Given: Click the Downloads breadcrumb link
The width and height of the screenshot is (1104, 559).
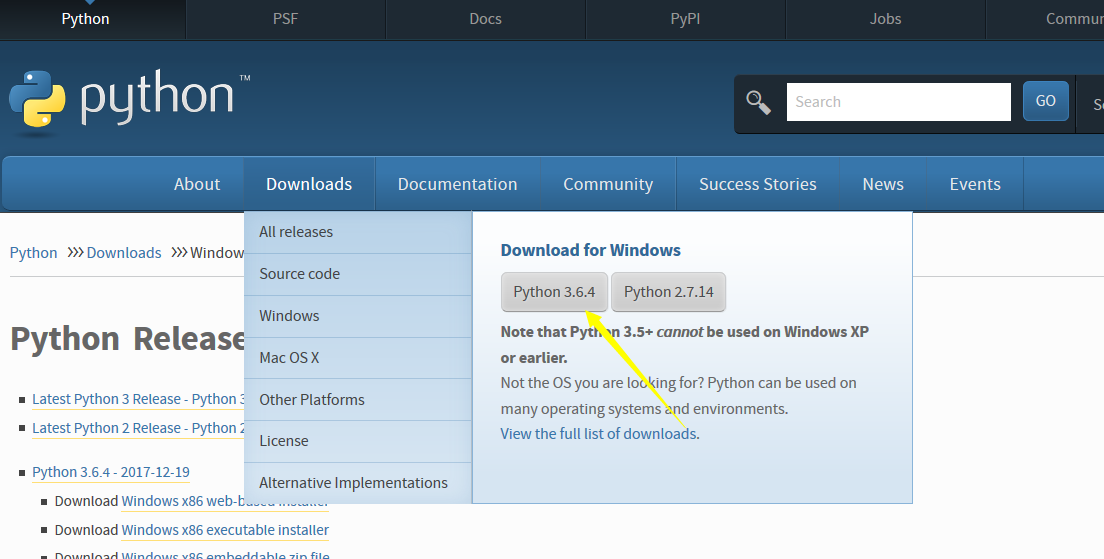Looking at the screenshot, I should [x=124, y=253].
